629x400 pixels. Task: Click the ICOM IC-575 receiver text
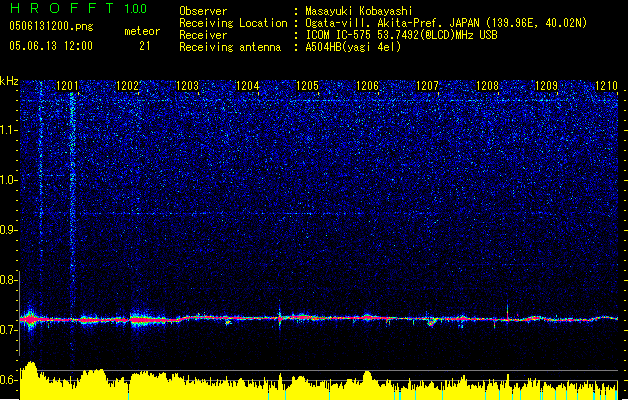(x=401, y=35)
